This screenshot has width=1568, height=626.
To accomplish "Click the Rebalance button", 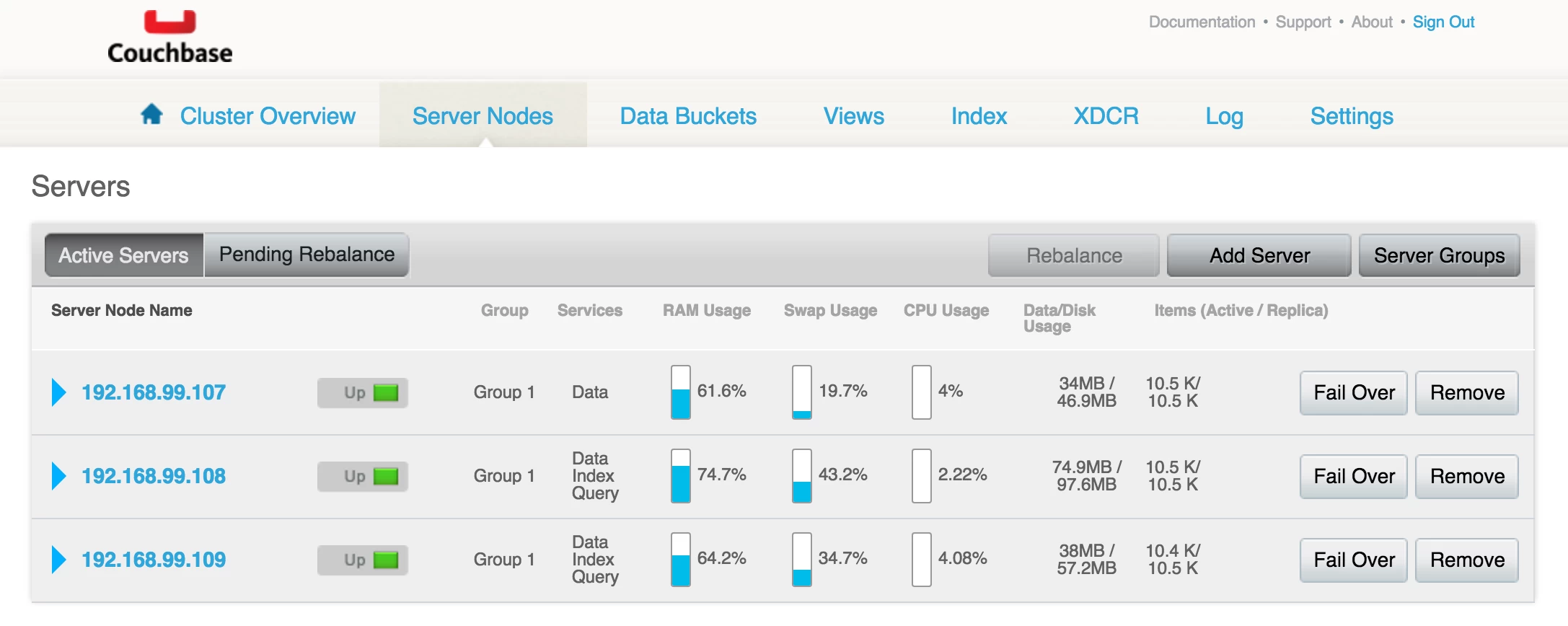I will point(1074,255).
